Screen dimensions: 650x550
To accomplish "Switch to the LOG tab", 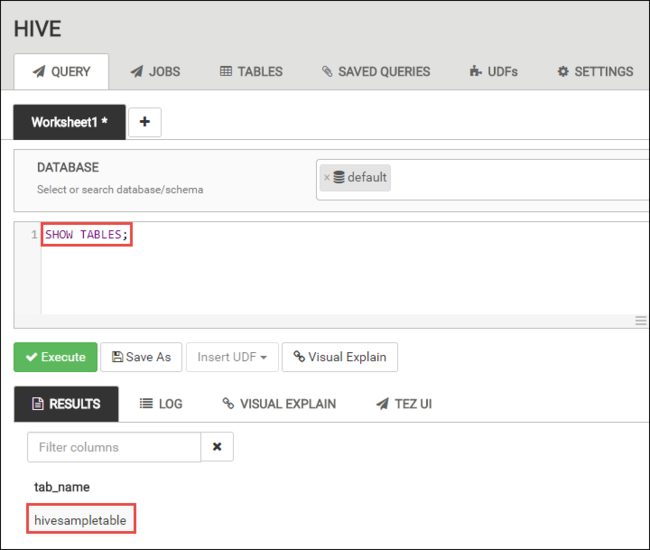I will pyautogui.click(x=161, y=404).
